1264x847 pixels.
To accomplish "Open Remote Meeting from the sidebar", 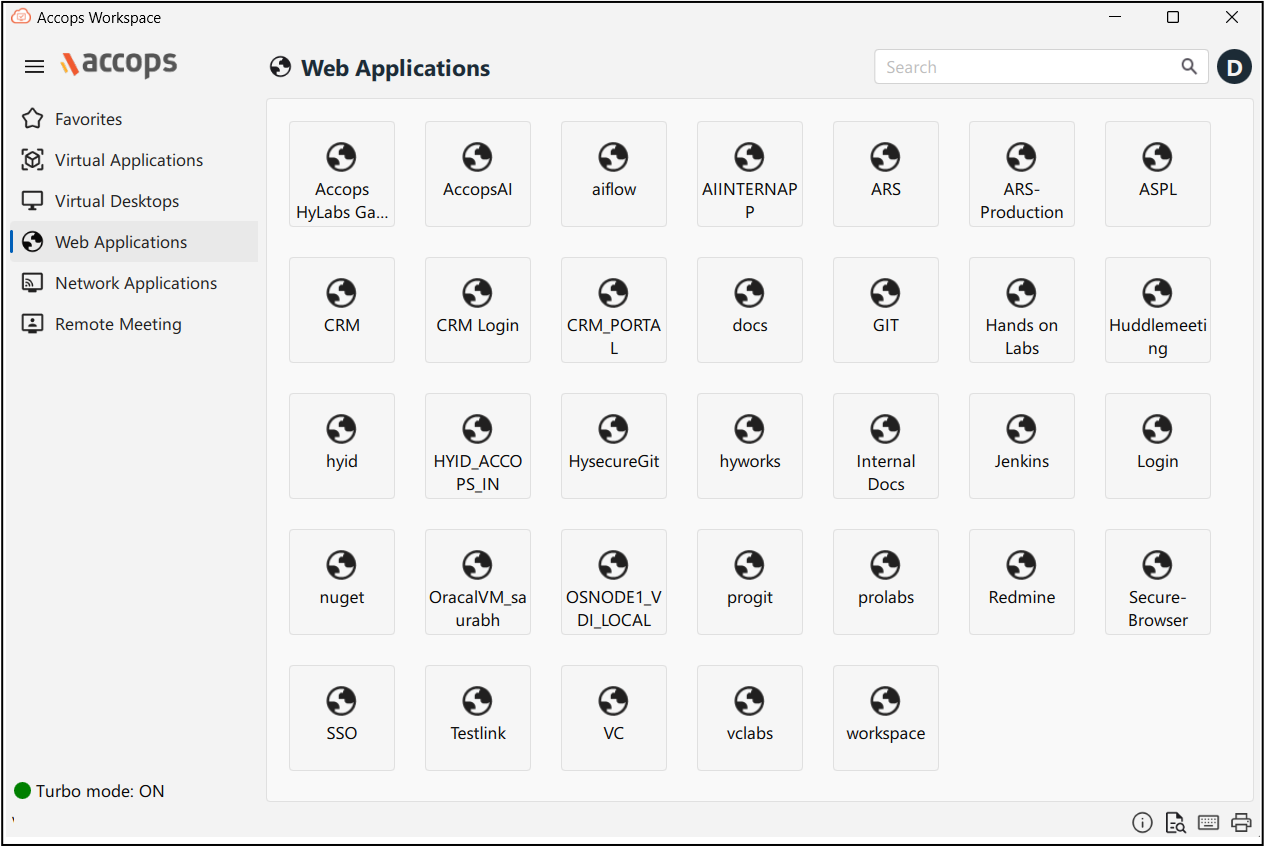I will [x=134, y=324].
